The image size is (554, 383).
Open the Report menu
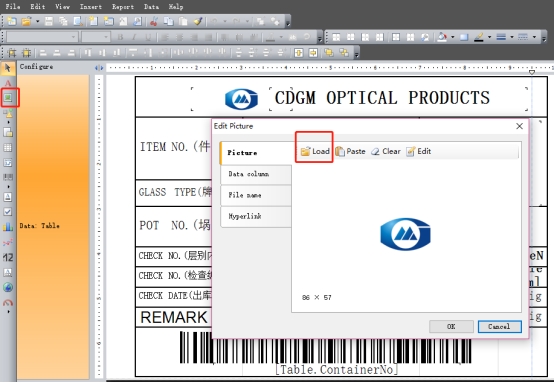pos(123,7)
